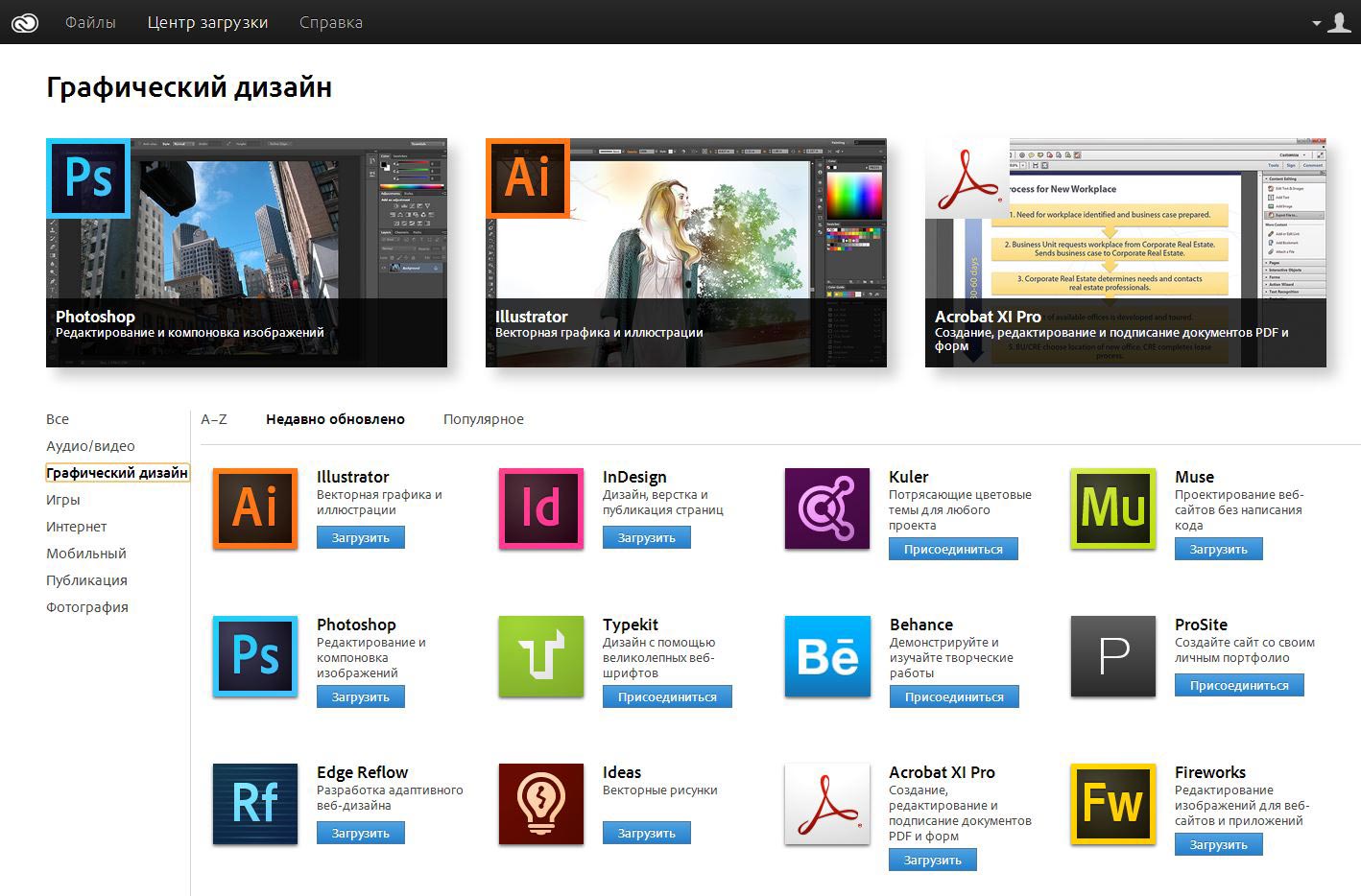This screenshot has width=1361, height=896.
Task: Click the Photoshop app icon in the list
Action: point(255,656)
